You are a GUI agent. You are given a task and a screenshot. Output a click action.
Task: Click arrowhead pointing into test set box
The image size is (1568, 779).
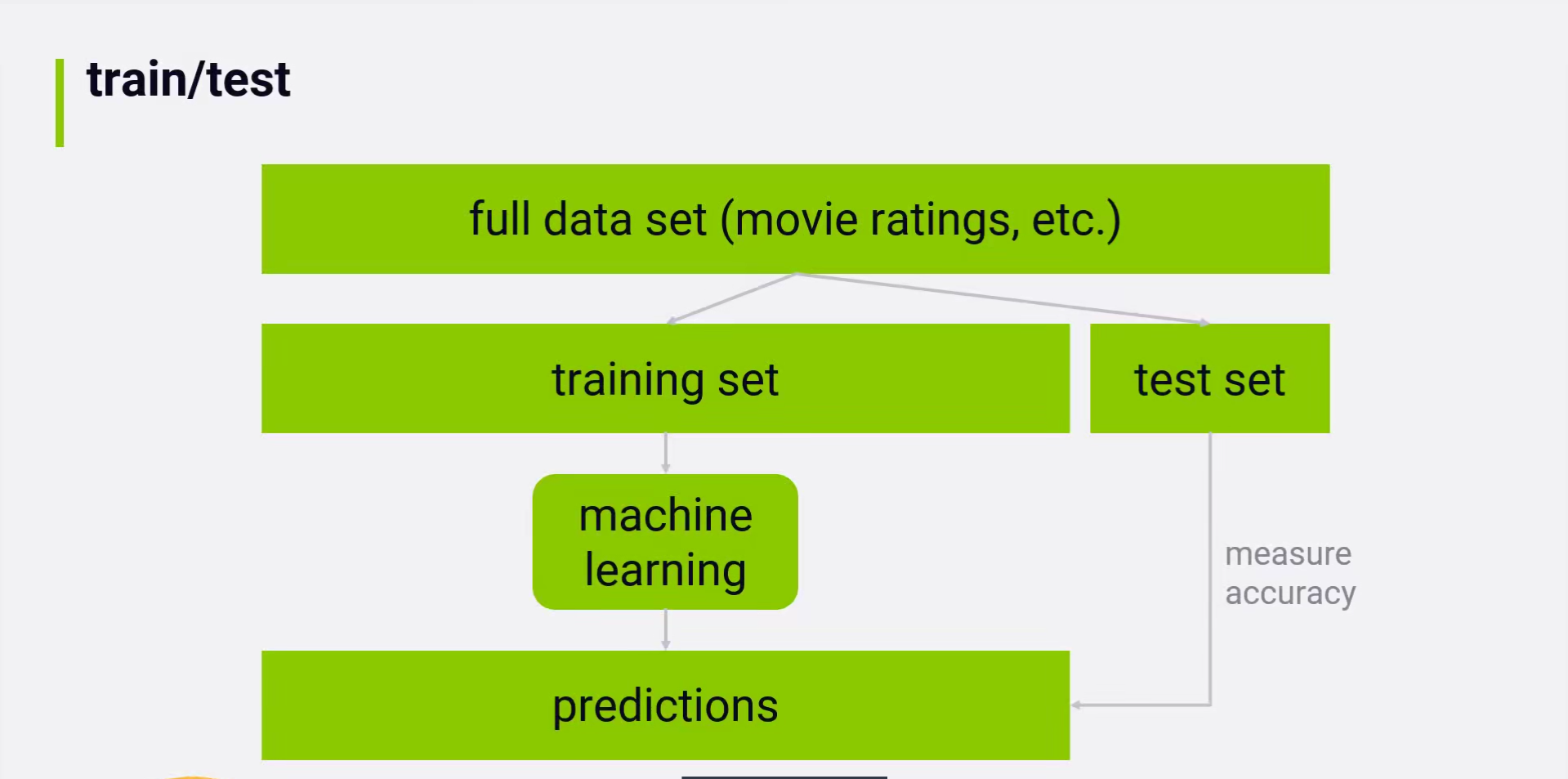[1204, 323]
